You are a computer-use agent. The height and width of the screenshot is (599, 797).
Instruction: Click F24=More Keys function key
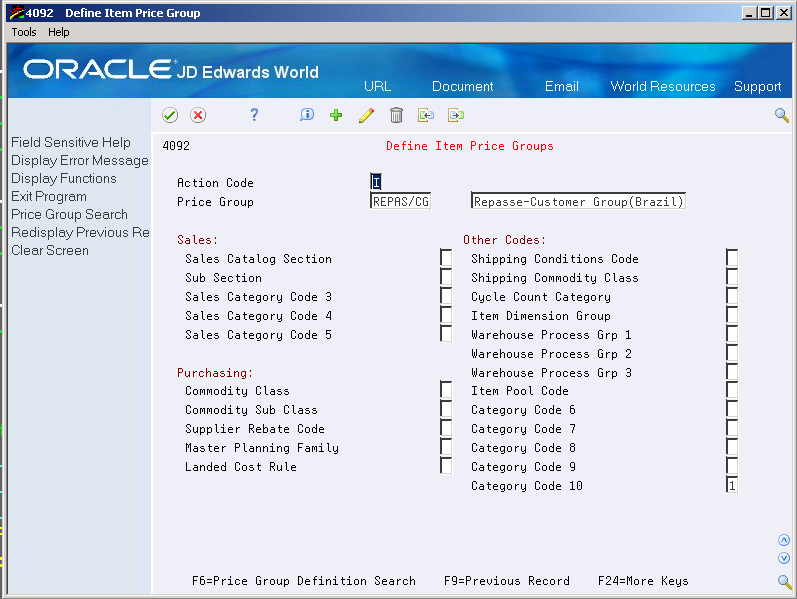click(x=643, y=581)
